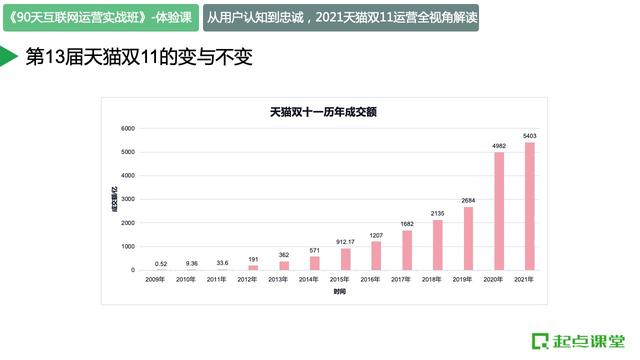The image size is (640, 360).
Task: Select the 2013年 bar labeled 362
Action: 284,266
